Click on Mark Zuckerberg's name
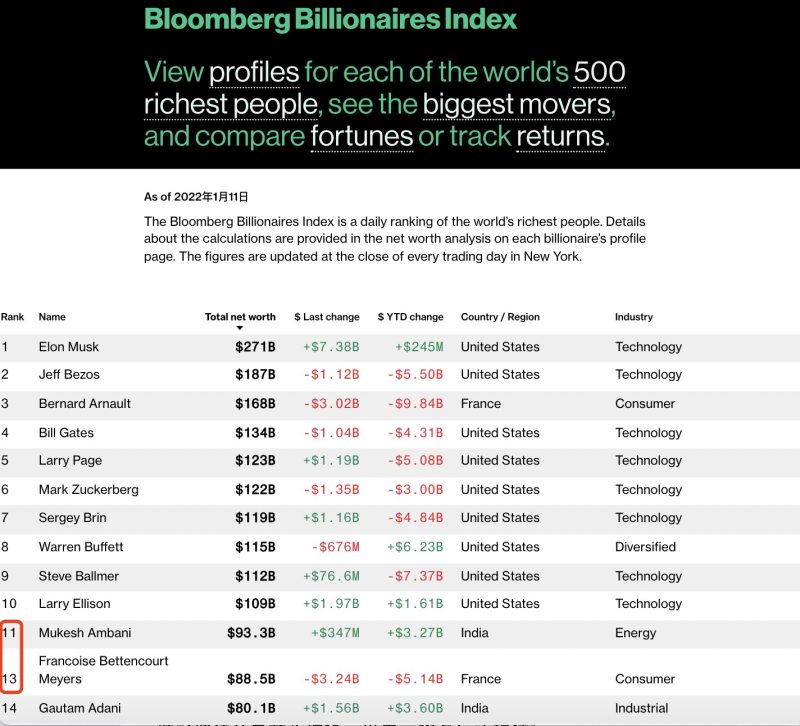The height and width of the screenshot is (726, 800). [88, 490]
